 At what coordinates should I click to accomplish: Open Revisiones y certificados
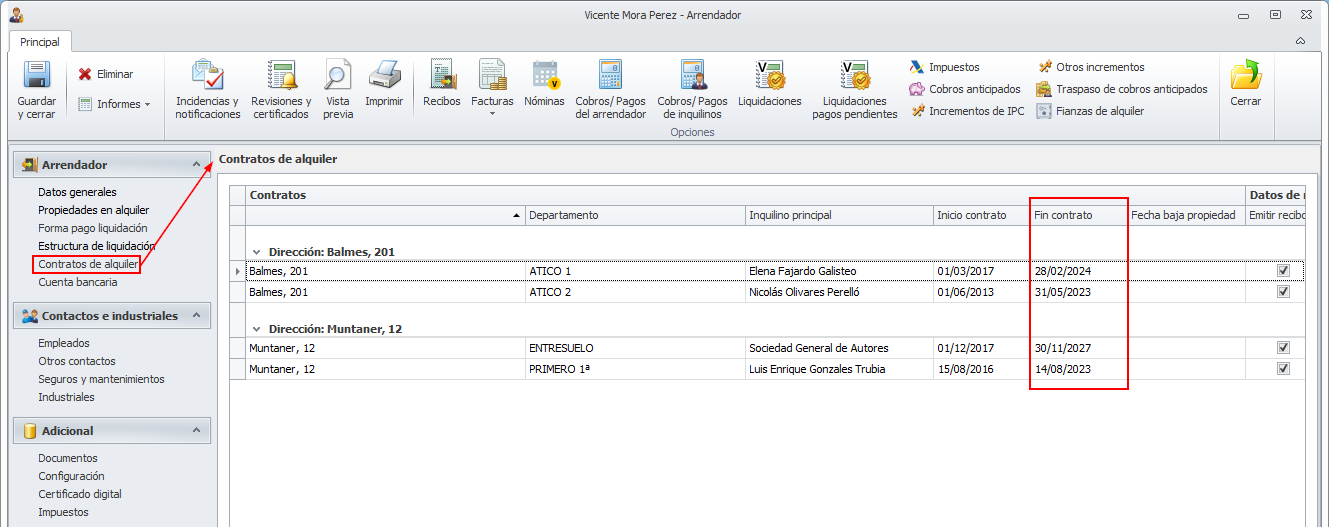click(x=281, y=77)
